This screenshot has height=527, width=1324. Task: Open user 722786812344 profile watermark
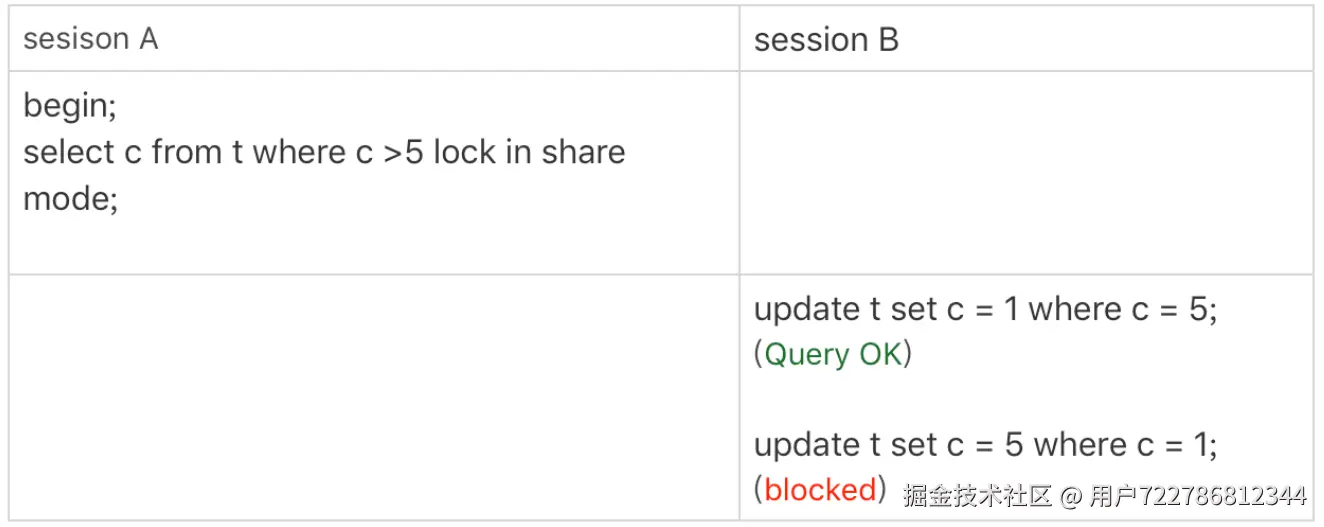click(x=1197, y=496)
